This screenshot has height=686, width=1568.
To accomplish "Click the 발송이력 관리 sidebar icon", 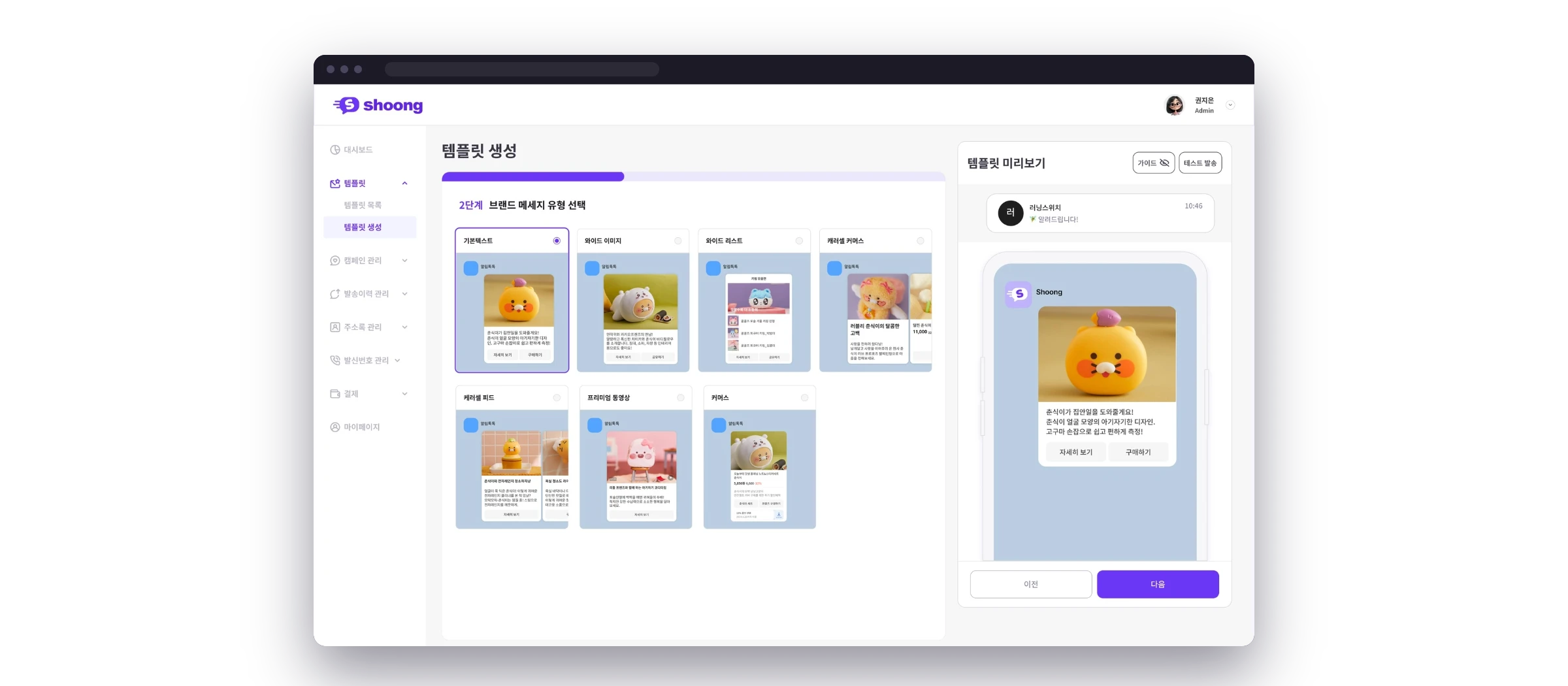I will pos(335,294).
